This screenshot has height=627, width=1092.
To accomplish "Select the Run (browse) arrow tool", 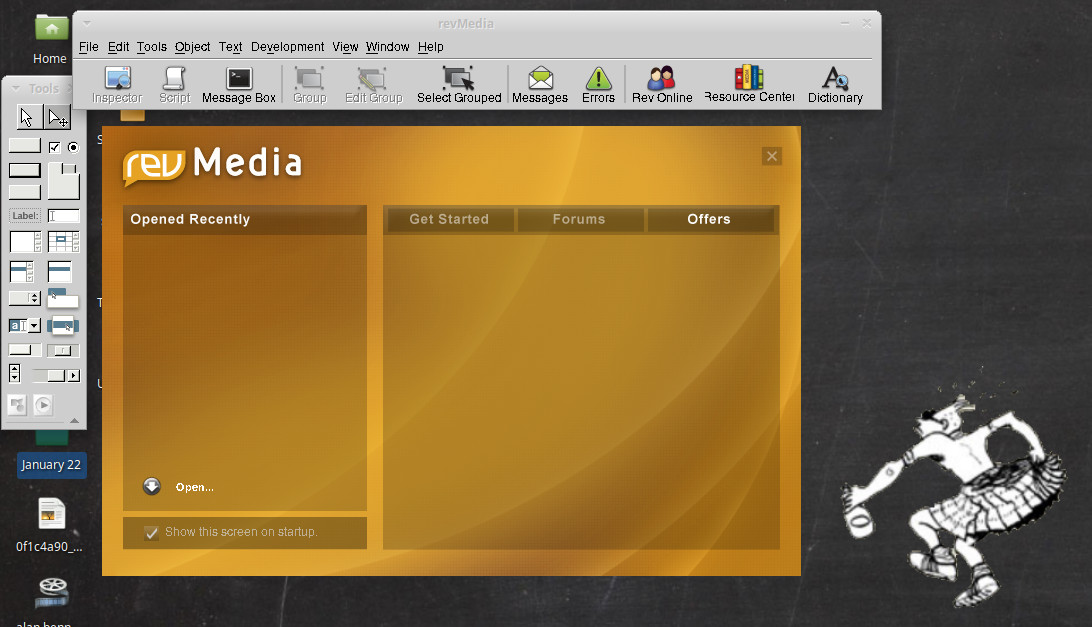I will click(x=26, y=117).
